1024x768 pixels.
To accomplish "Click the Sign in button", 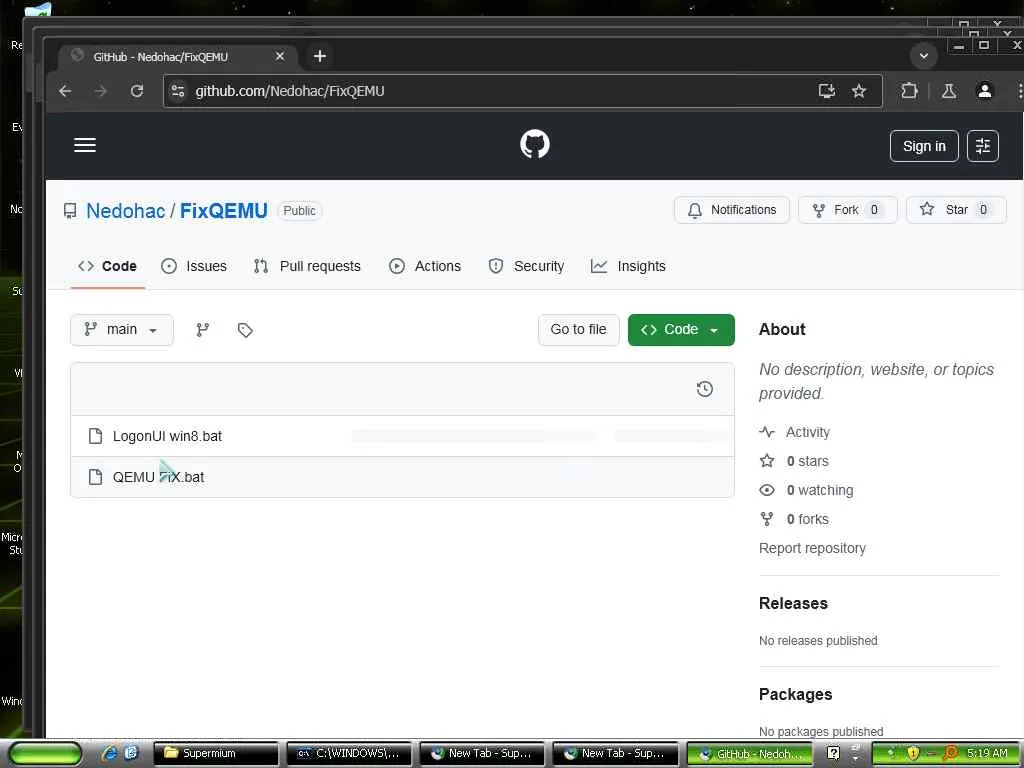I will point(923,146).
